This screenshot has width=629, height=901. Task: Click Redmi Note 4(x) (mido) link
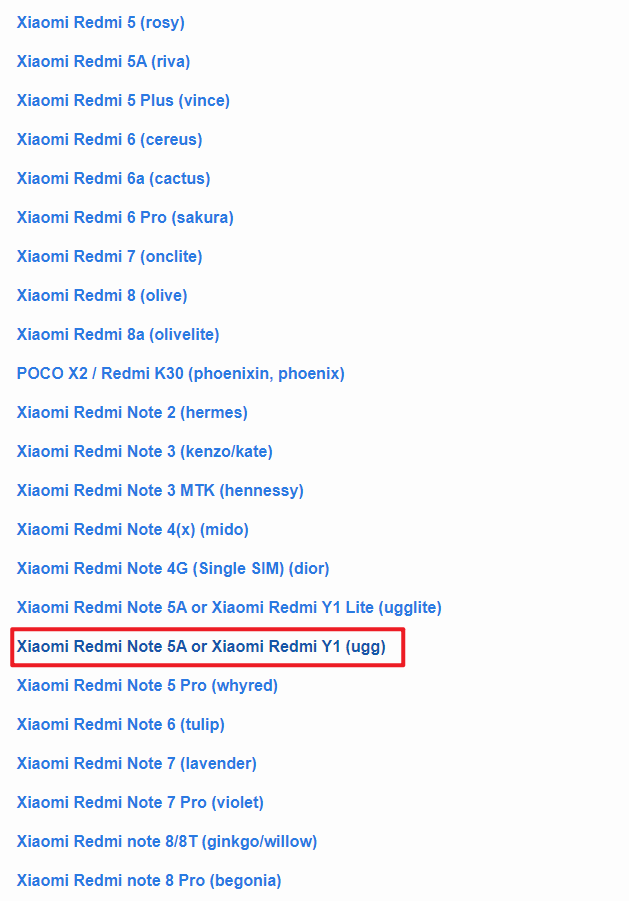[x=132, y=530]
